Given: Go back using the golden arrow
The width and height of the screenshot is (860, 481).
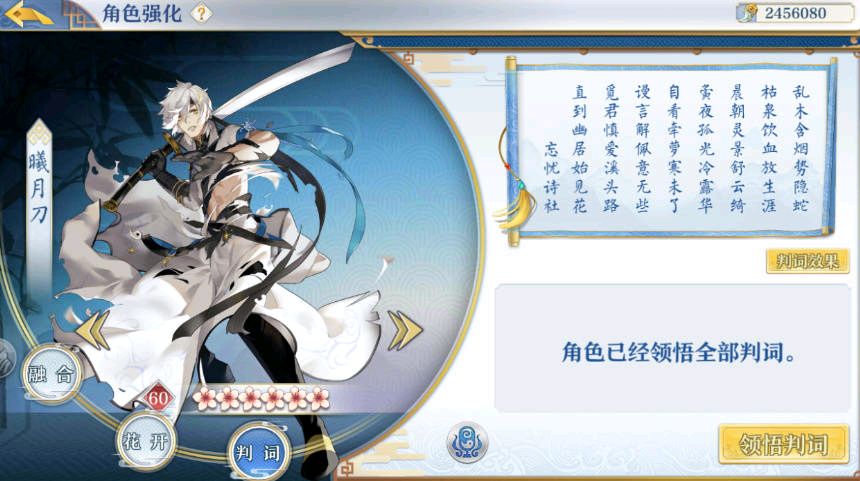Looking at the screenshot, I should click(27, 15).
